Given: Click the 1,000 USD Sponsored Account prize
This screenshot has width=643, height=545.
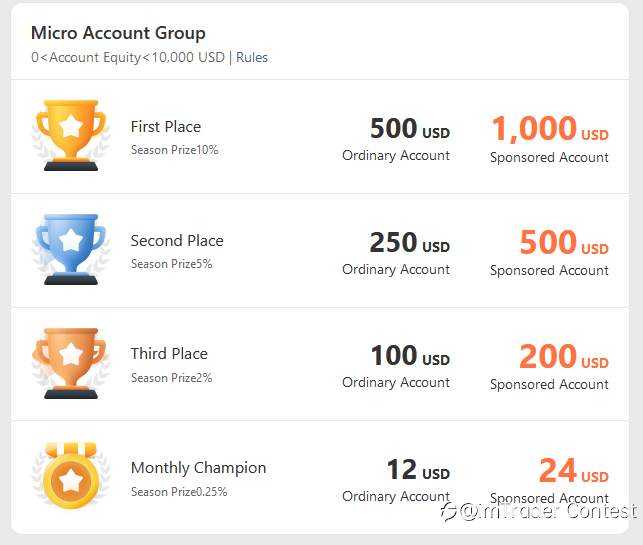Looking at the screenshot, I should click(x=550, y=139).
